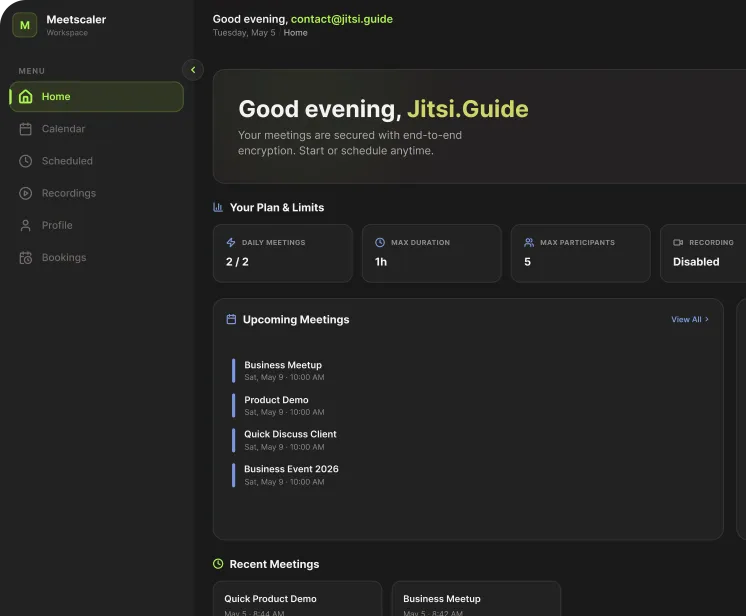The width and height of the screenshot is (746, 616).
Task: Click the Scheduled clock icon
Action: click(26, 161)
